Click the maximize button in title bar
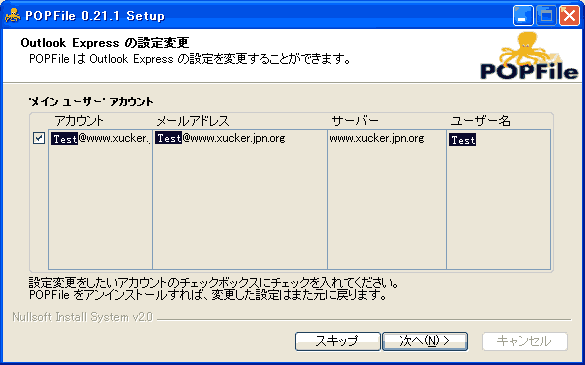 546,16
